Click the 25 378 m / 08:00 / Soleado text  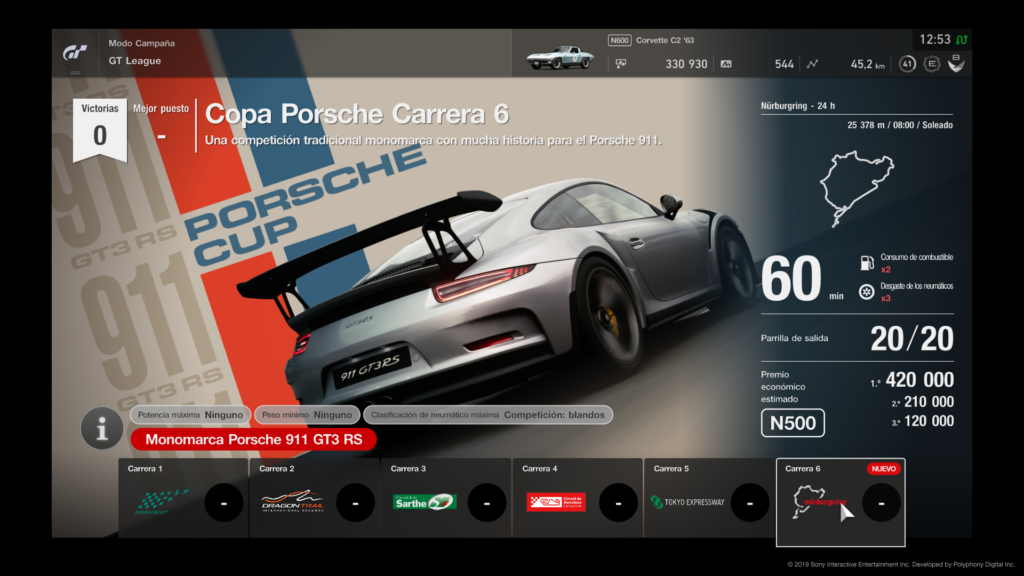pos(900,125)
